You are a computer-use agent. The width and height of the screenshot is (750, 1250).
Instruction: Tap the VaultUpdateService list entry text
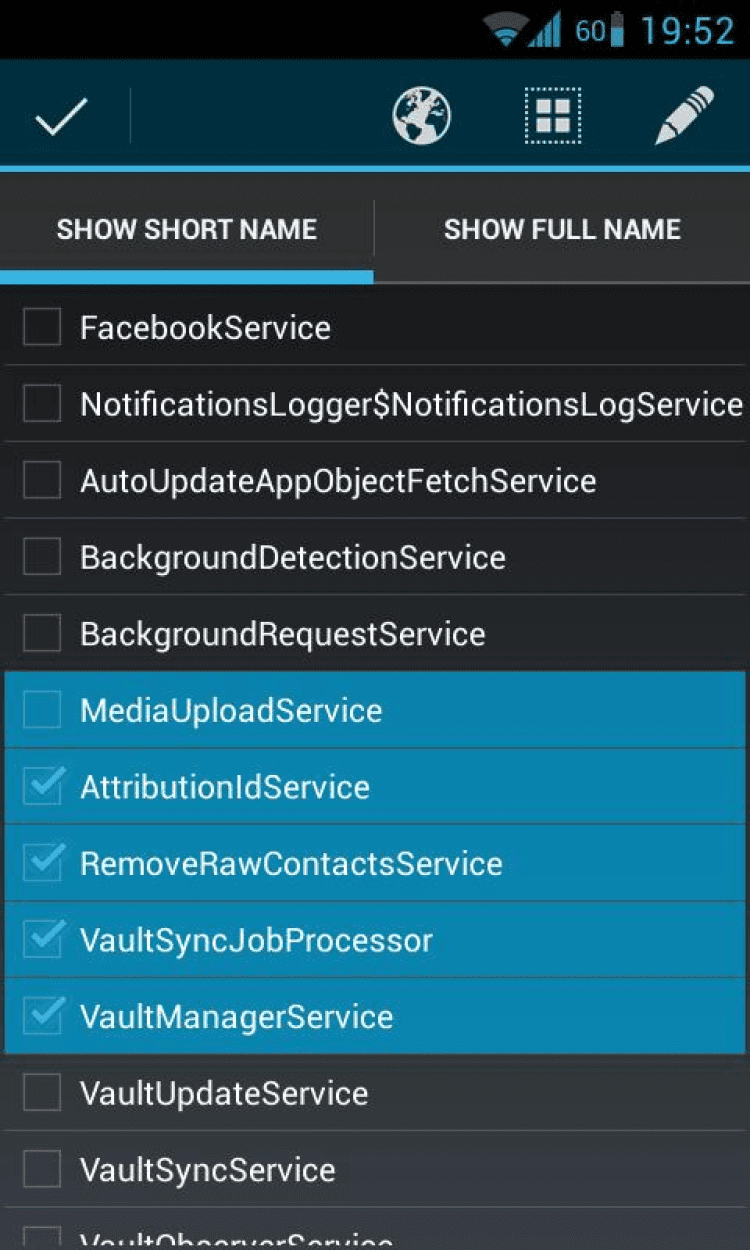[224, 1093]
